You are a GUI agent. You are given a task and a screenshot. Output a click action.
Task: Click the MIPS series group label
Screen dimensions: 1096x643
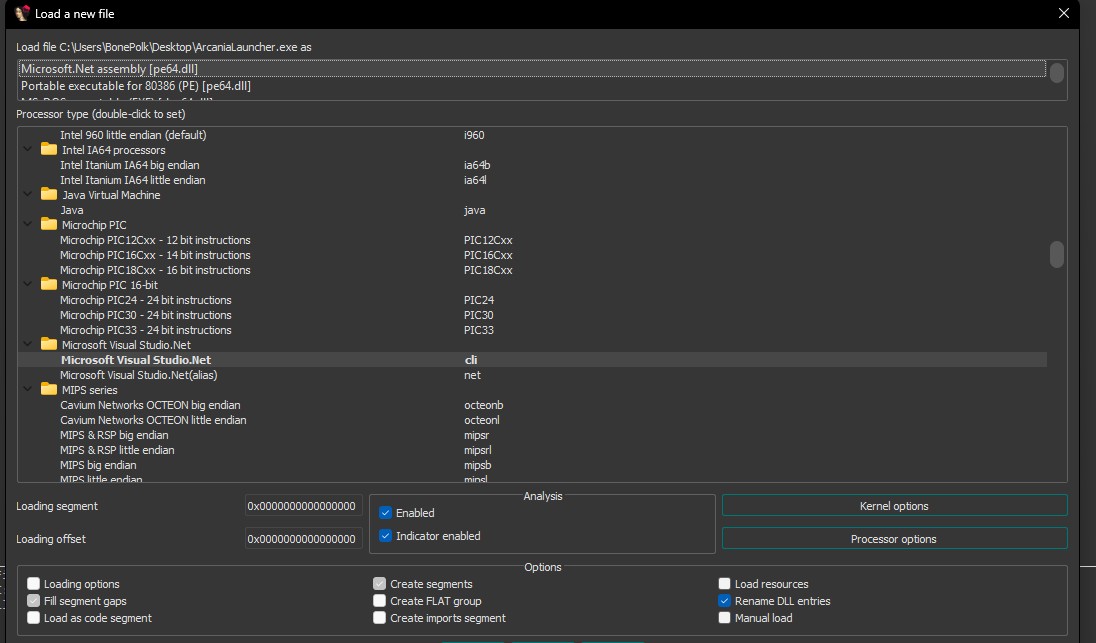tap(89, 390)
